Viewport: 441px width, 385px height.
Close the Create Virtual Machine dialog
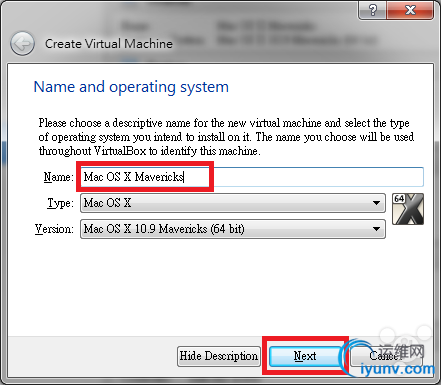coord(410,10)
